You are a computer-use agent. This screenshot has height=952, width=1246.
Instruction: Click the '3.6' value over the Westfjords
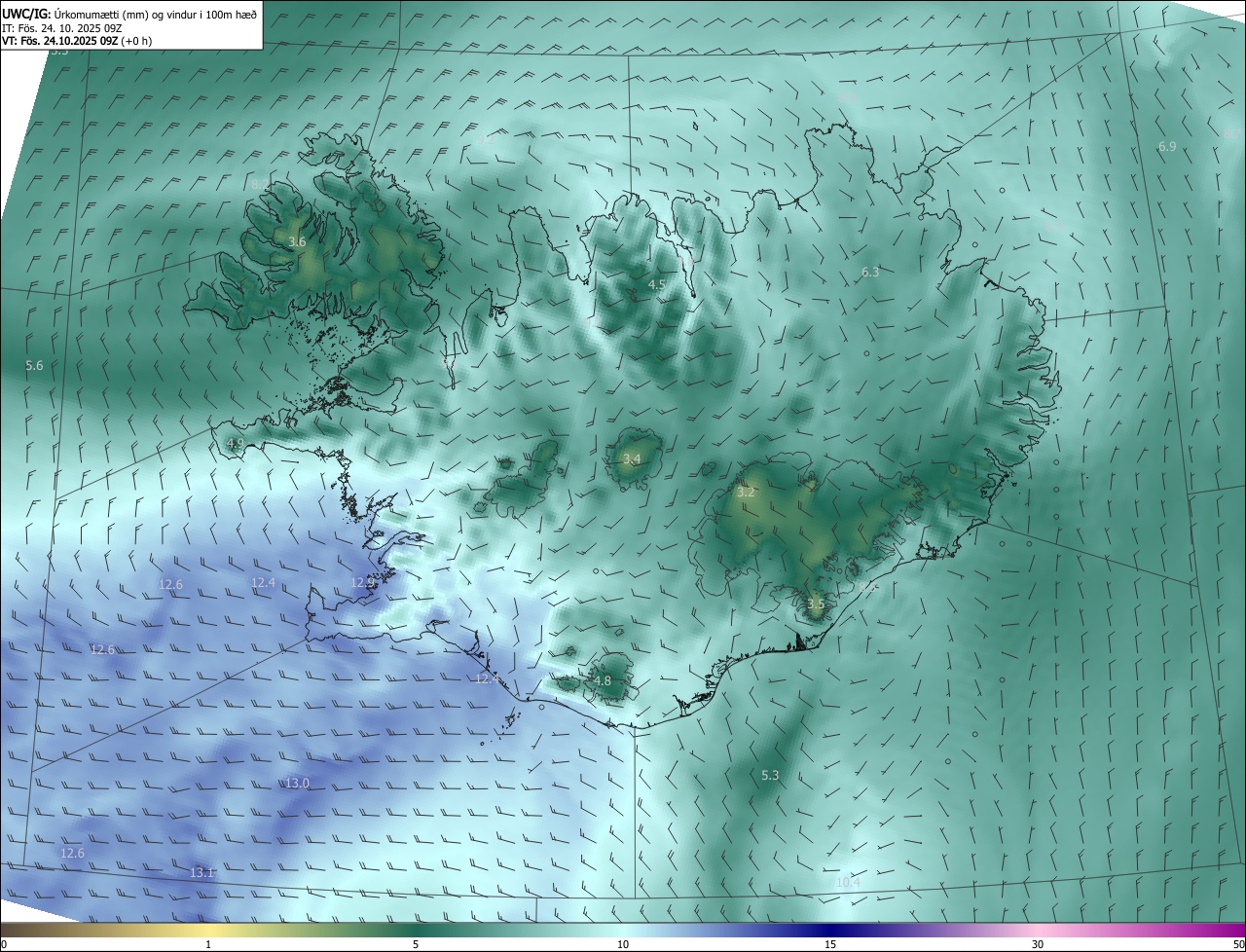point(298,241)
